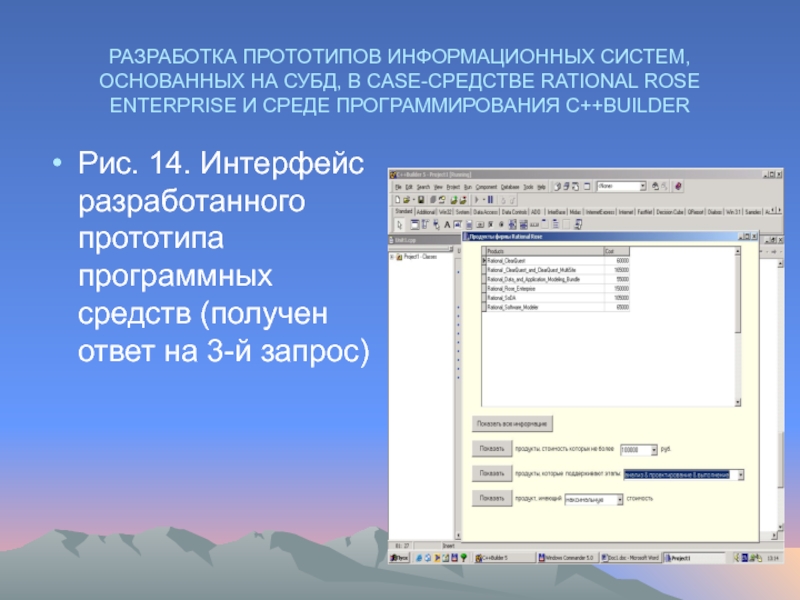Viewport: 800px width, 600px height.
Task: Switch to Doc1.doc - Microsoft Word taskbar button
Action: [630, 558]
